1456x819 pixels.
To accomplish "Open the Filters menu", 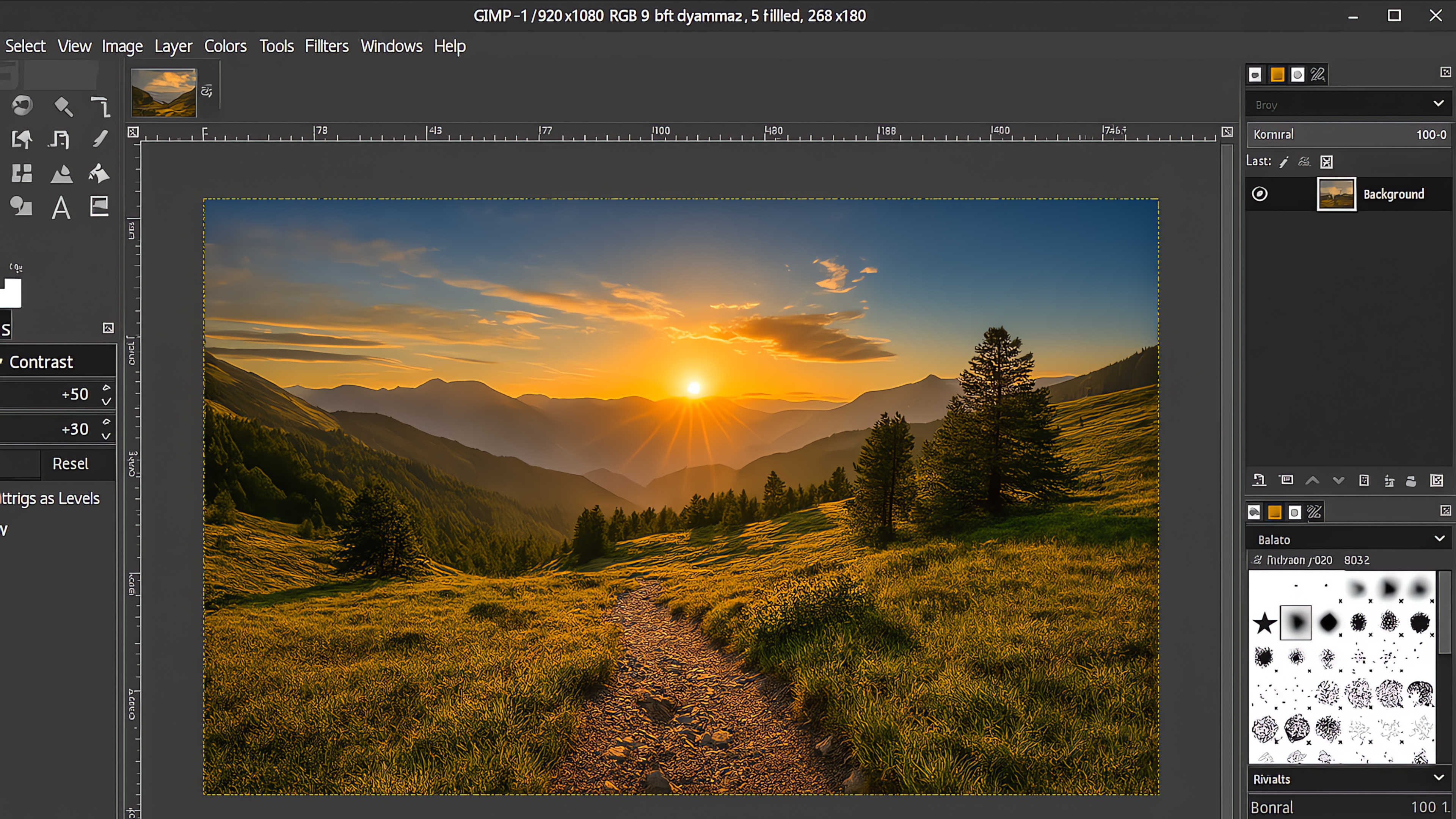I will click(x=327, y=46).
